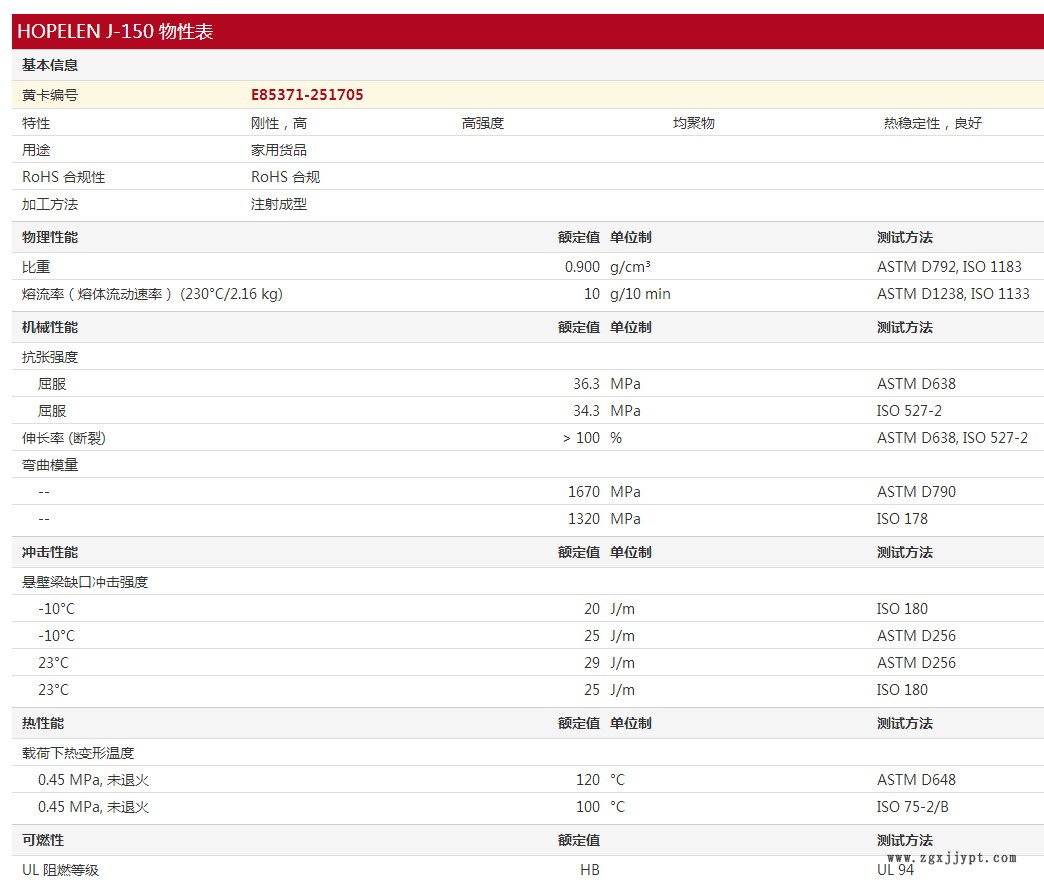
Task: Click the "热性能" section header
Action: (x=43, y=724)
